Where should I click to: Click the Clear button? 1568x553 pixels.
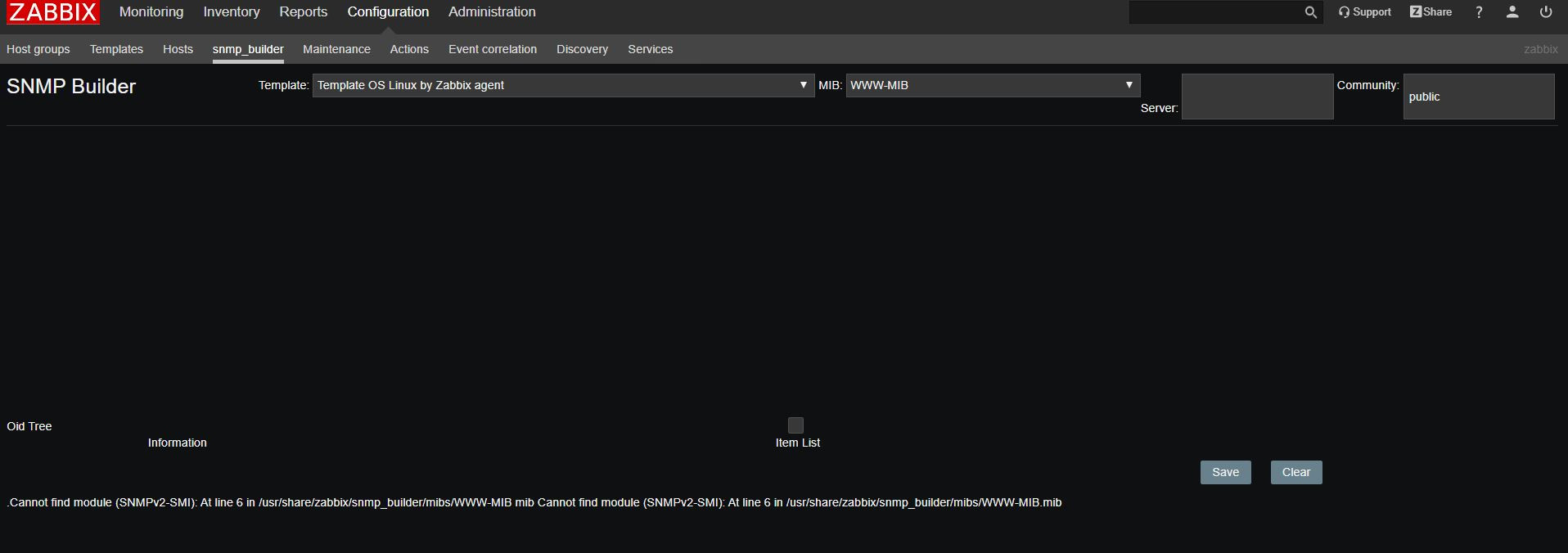pos(1296,472)
